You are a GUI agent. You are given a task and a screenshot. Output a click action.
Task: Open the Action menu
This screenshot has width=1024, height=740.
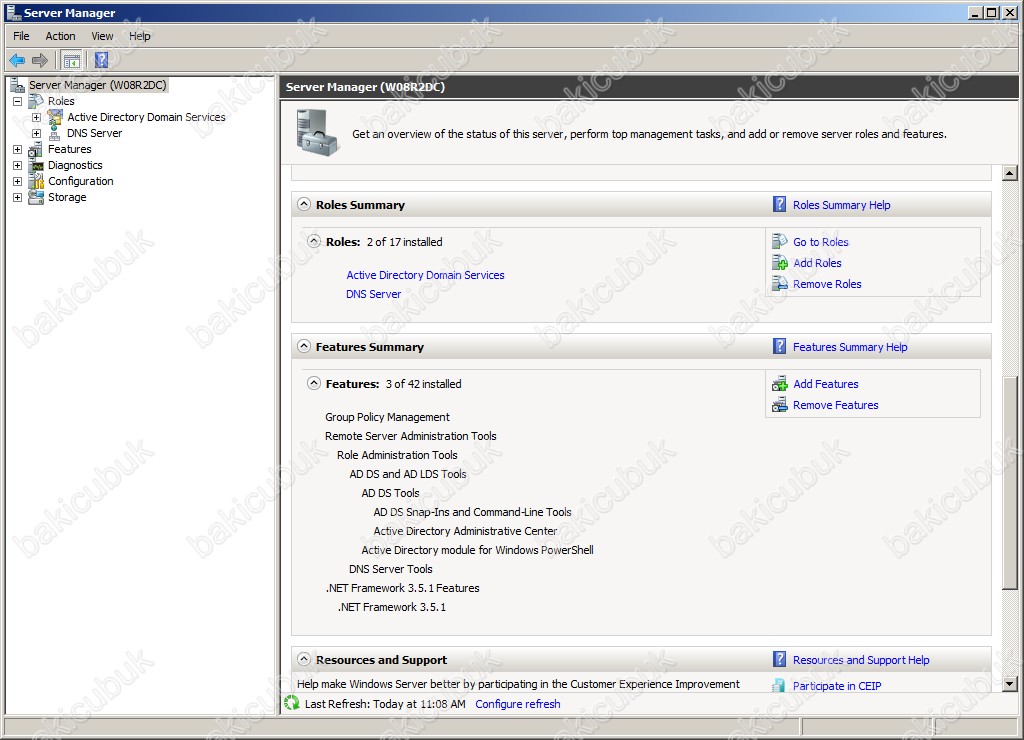(60, 36)
